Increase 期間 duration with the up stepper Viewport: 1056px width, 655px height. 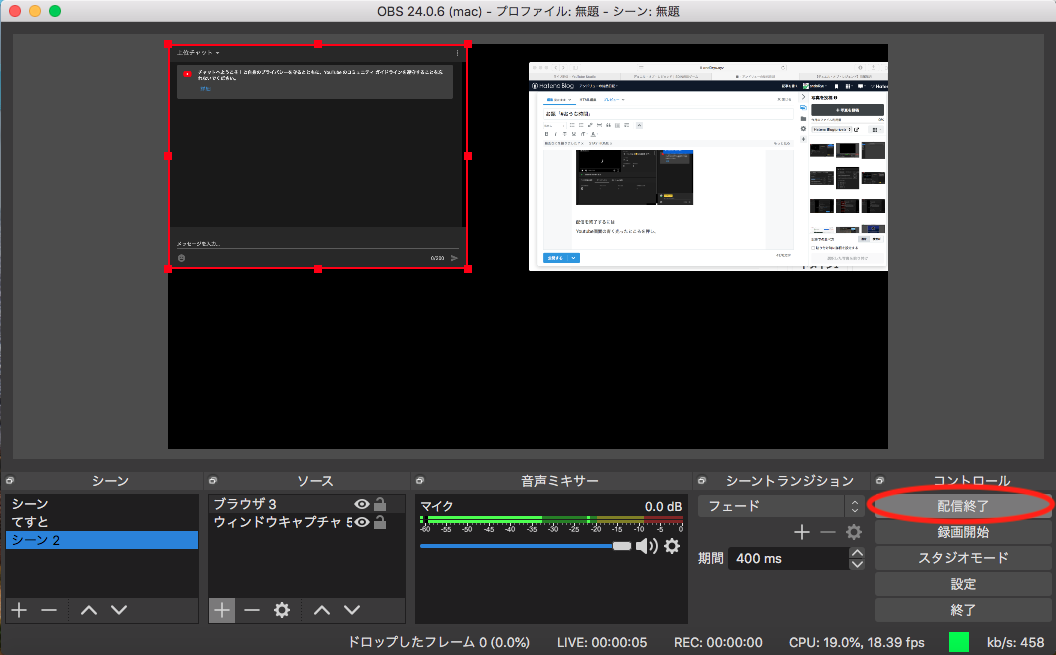(857, 552)
